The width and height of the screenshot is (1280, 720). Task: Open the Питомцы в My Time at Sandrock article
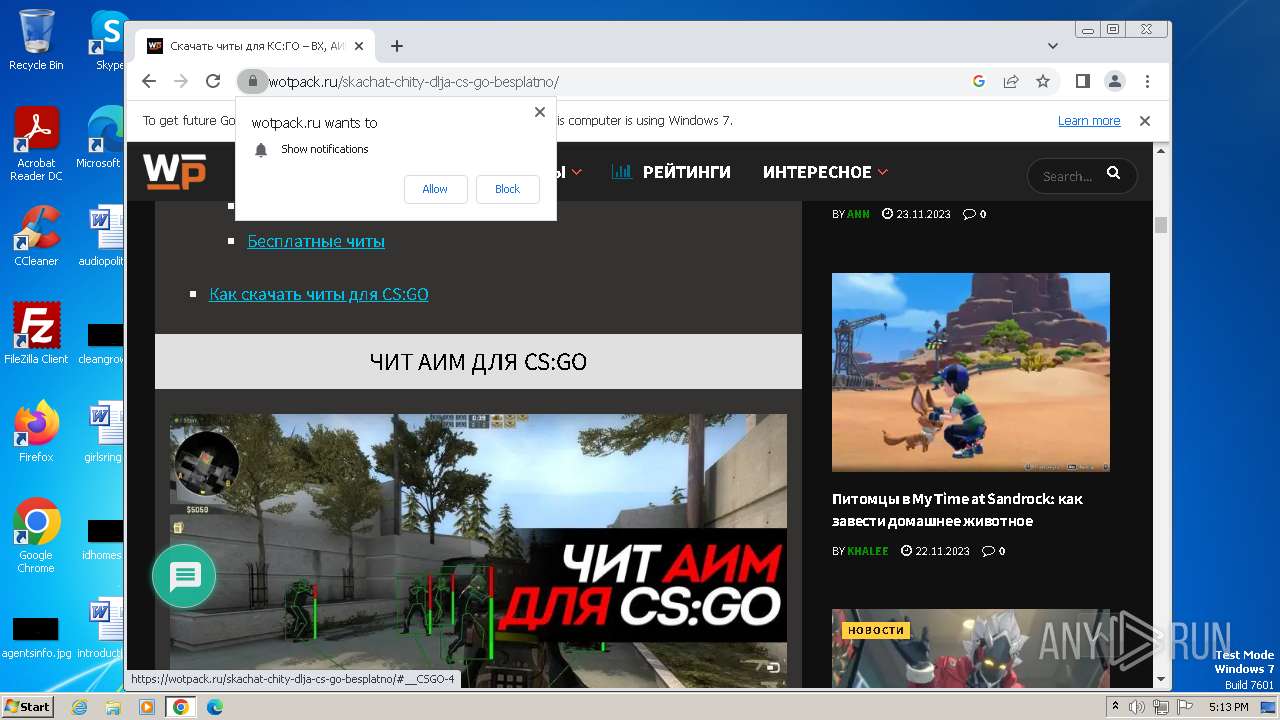pyautogui.click(x=957, y=510)
